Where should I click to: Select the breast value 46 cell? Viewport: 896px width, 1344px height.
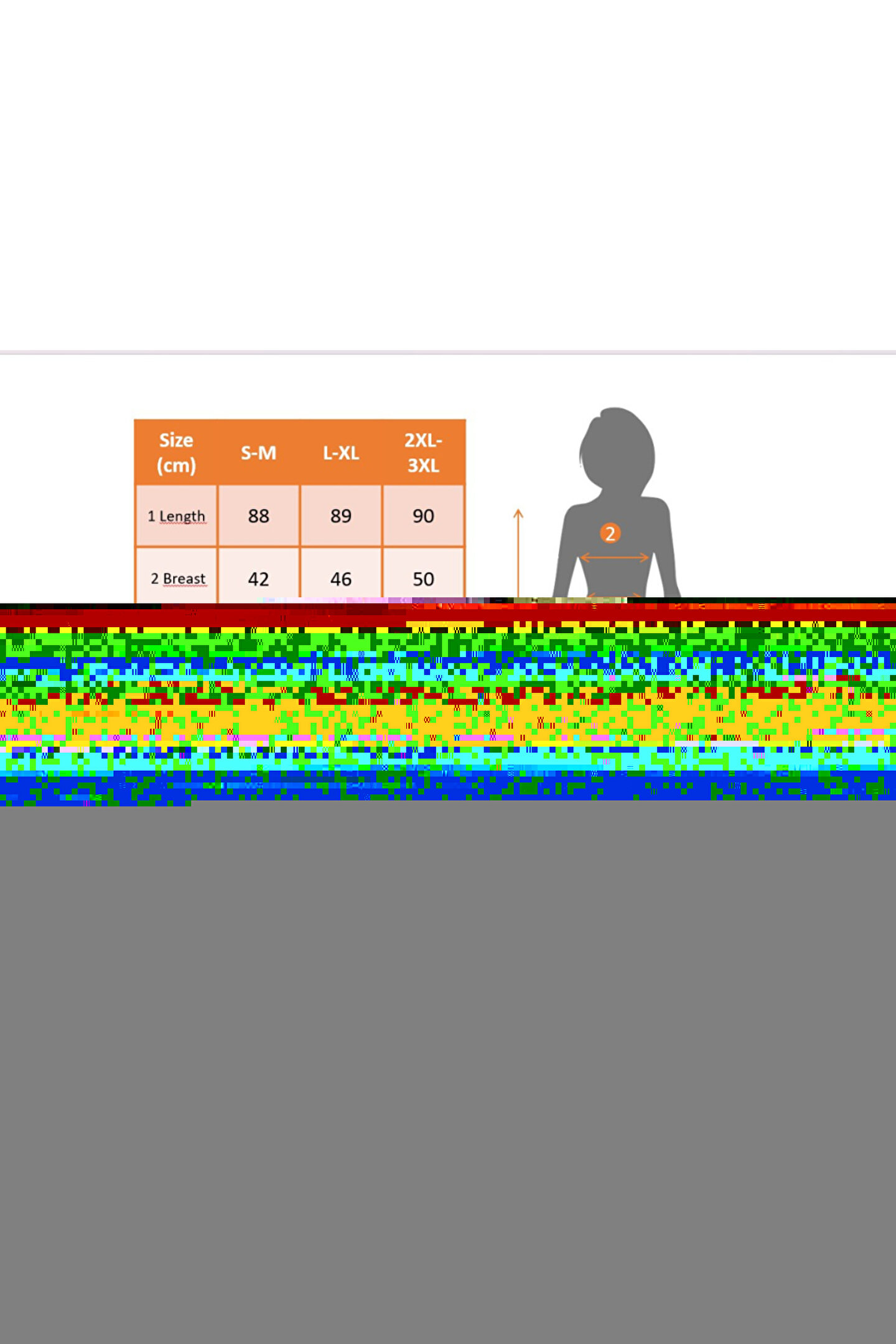[341, 579]
